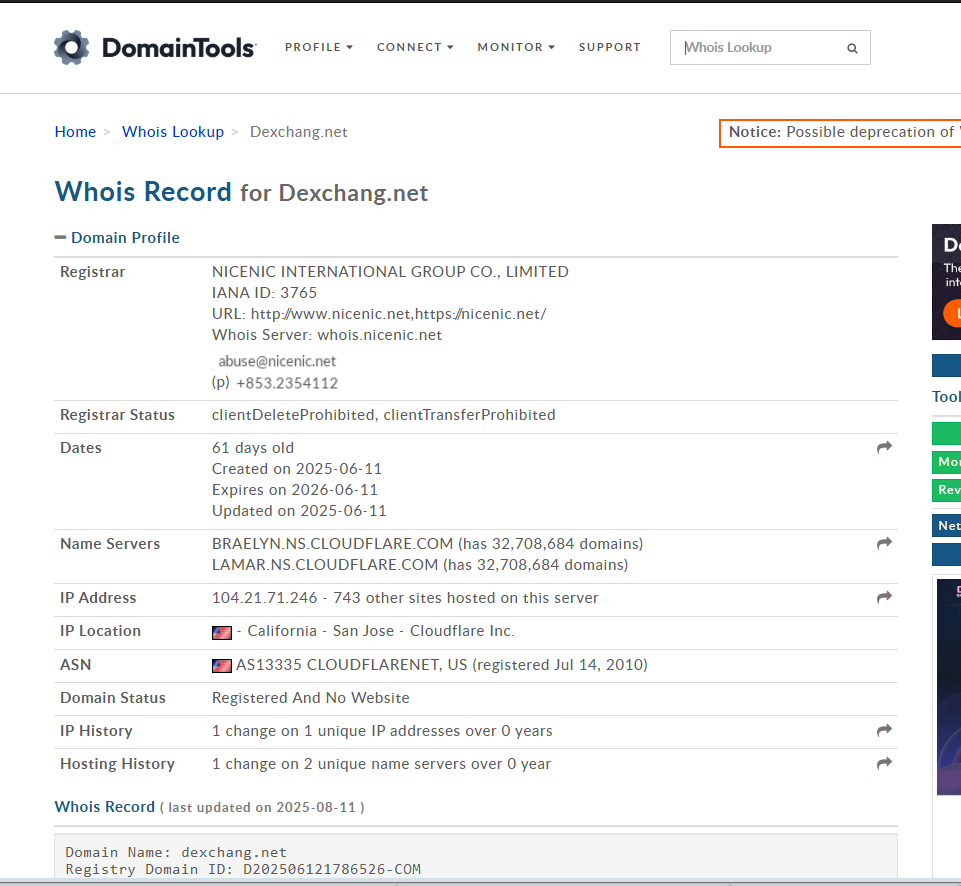Click the search magnifier icon in Whois Lookup
The height and width of the screenshot is (886, 961).
[x=852, y=48]
